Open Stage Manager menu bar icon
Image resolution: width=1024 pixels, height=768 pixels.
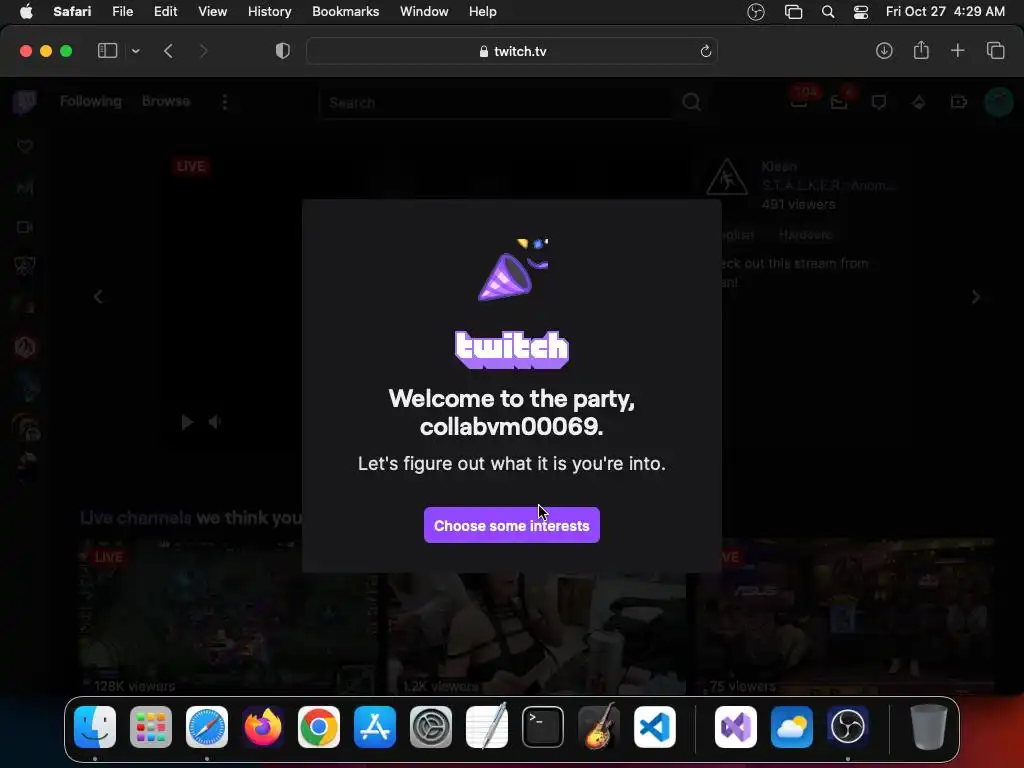click(x=793, y=12)
